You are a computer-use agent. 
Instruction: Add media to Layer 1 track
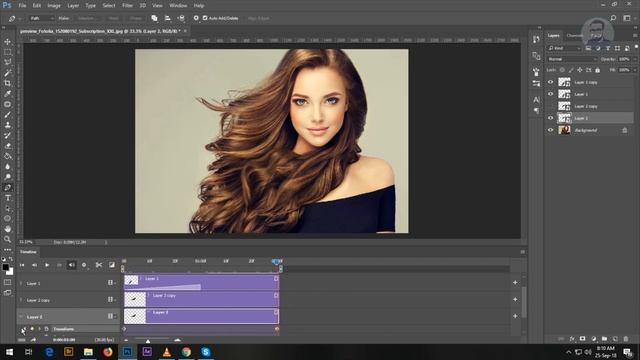[515, 282]
